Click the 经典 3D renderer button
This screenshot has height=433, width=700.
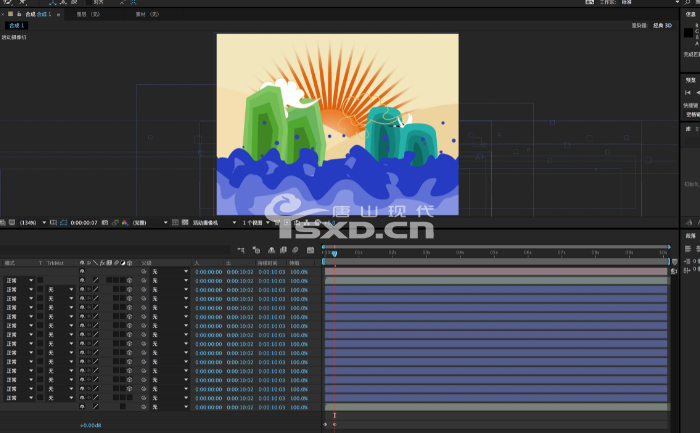tap(662, 25)
